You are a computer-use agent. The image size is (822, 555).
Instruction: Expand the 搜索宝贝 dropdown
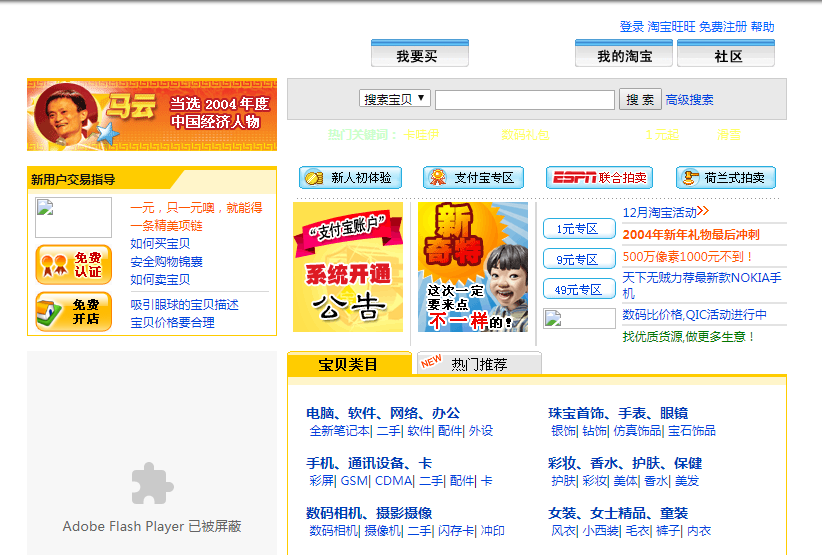395,99
